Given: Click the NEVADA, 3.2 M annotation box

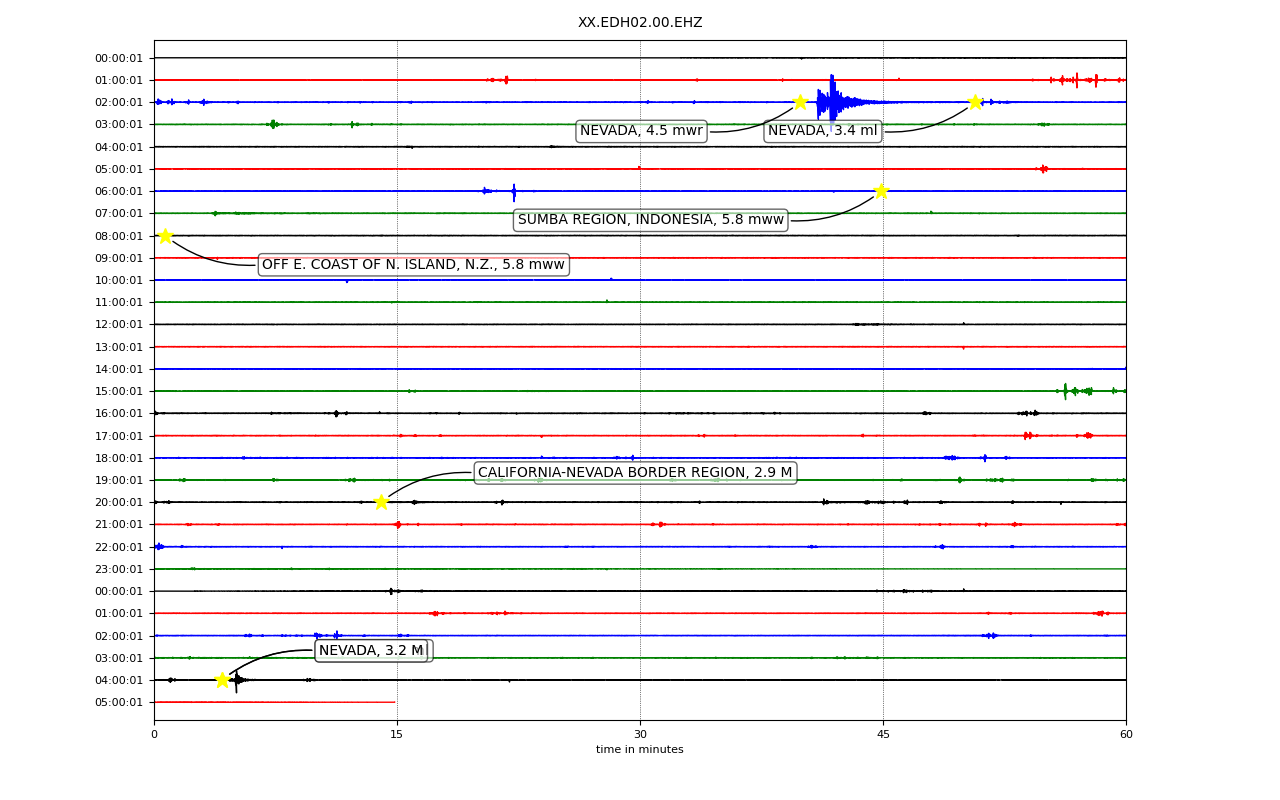Looking at the screenshot, I should [x=371, y=651].
